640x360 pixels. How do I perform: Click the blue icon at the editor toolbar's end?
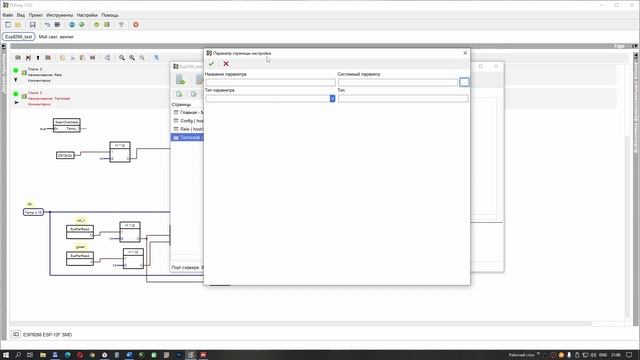click(156, 58)
